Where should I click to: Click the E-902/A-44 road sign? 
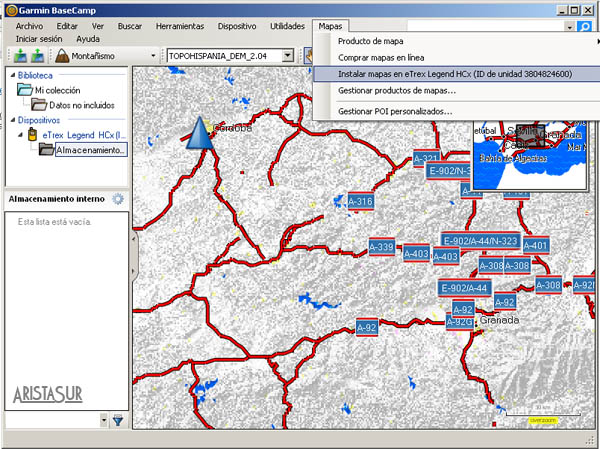tap(465, 288)
